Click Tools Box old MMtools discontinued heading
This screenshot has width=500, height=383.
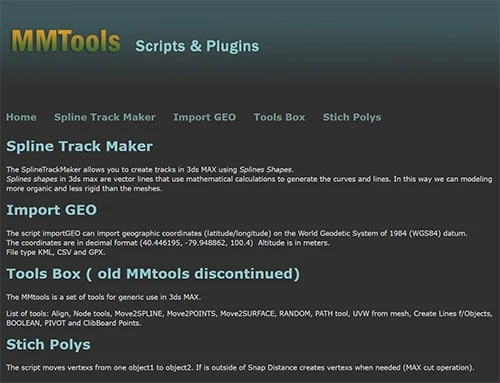point(153,274)
